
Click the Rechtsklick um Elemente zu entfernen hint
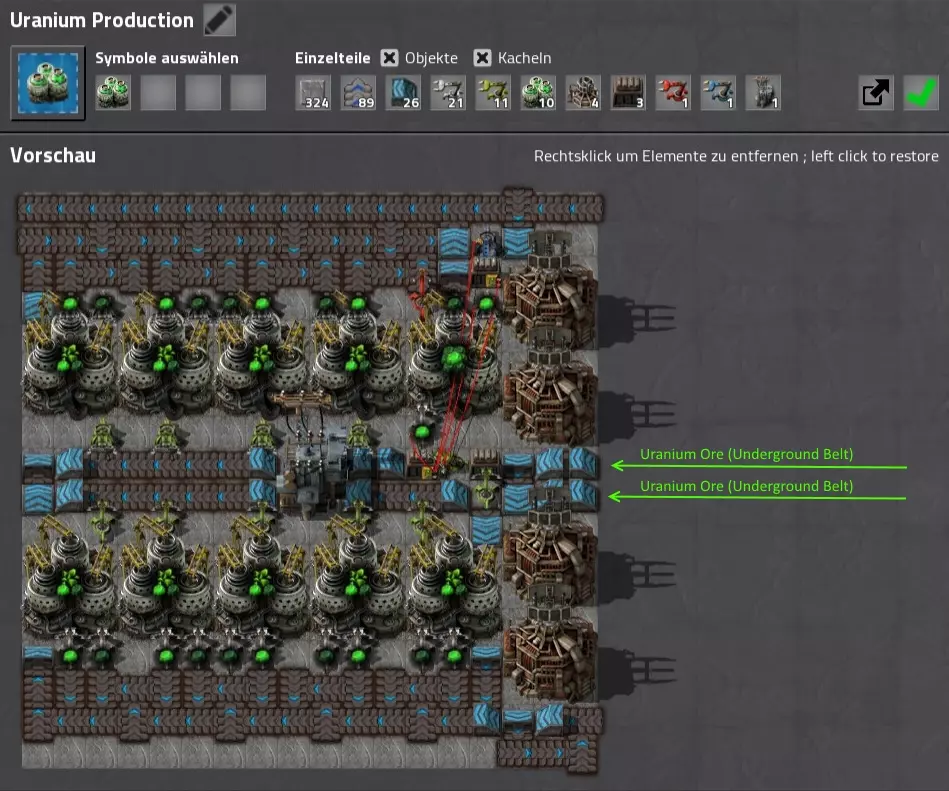736,156
